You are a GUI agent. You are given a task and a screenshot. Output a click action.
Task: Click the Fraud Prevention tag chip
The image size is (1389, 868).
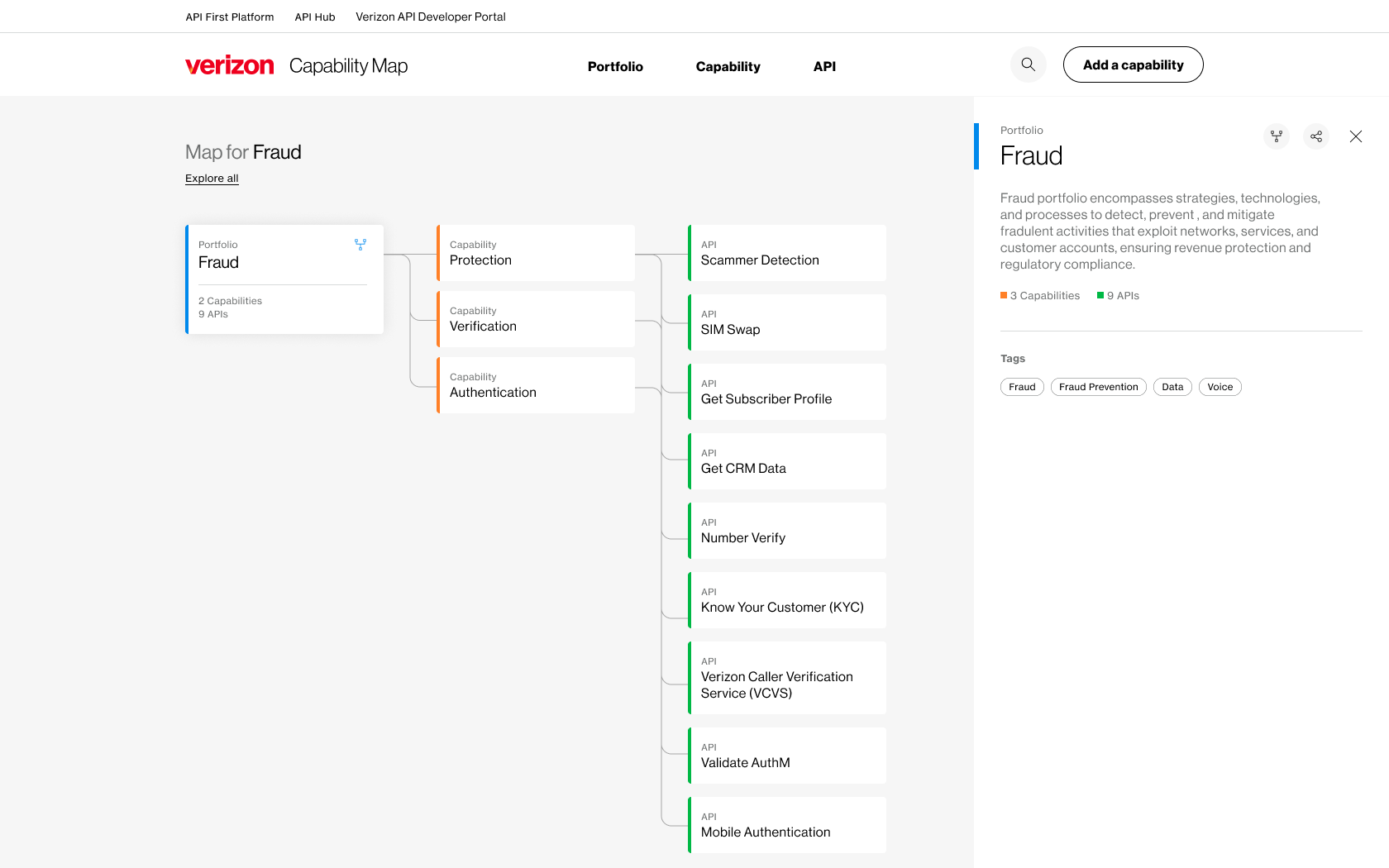point(1098,387)
